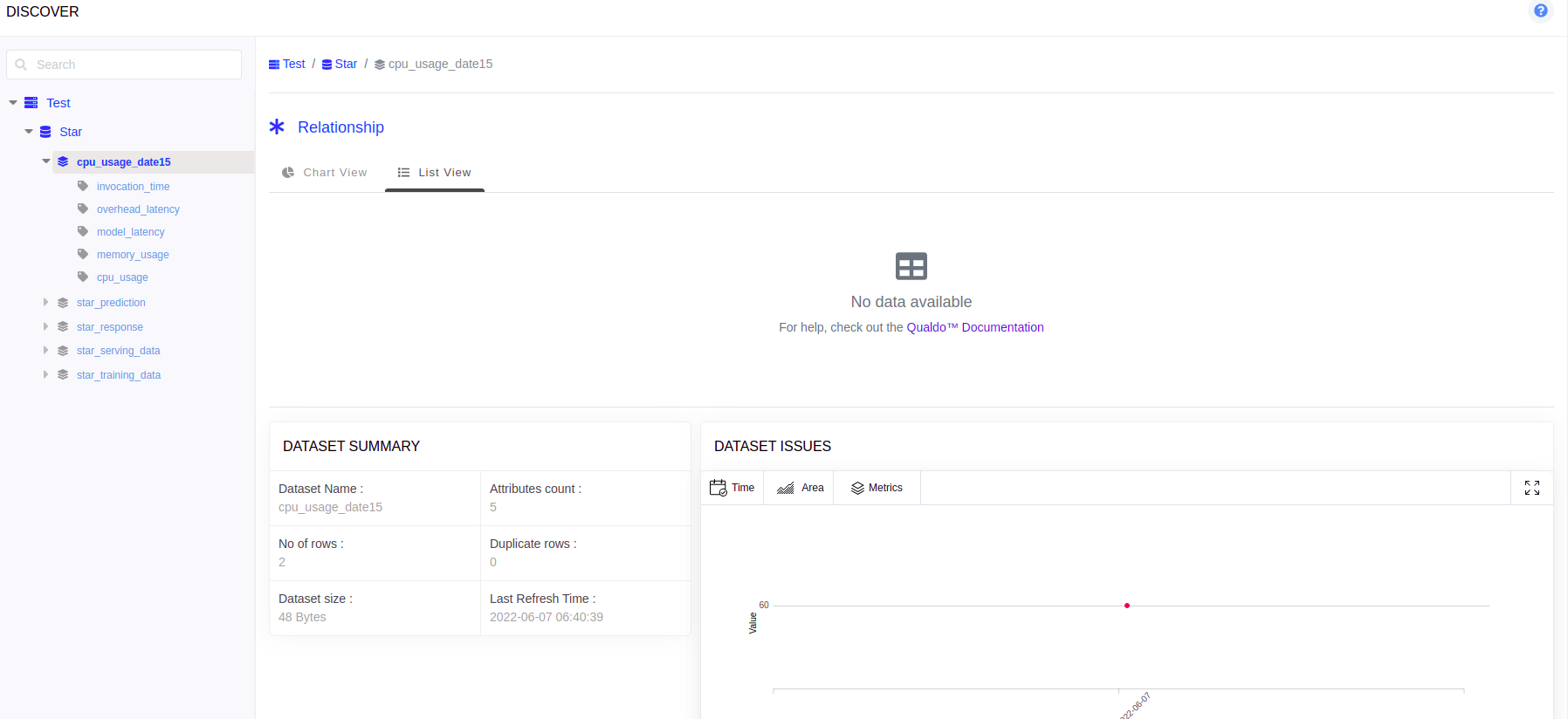Click the Test datasource icon in tree
This screenshot has height=719, width=1568.
pyautogui.click(x=31, y=103)
